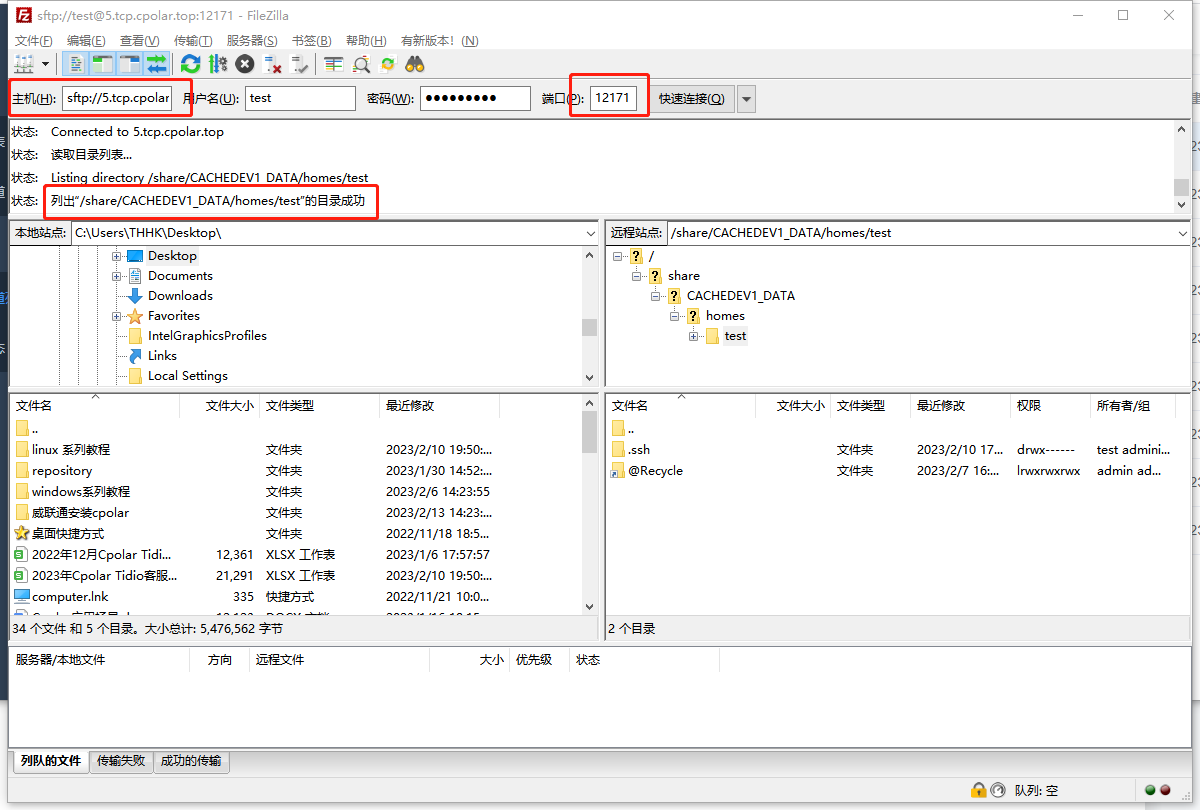Toggle the transfer queue display

(x=157, y=64)
